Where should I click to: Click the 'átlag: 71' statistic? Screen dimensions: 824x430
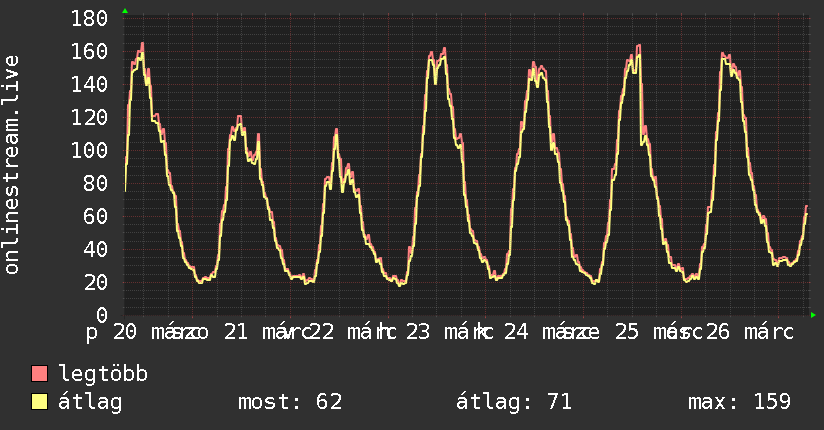tap(513, 402)
